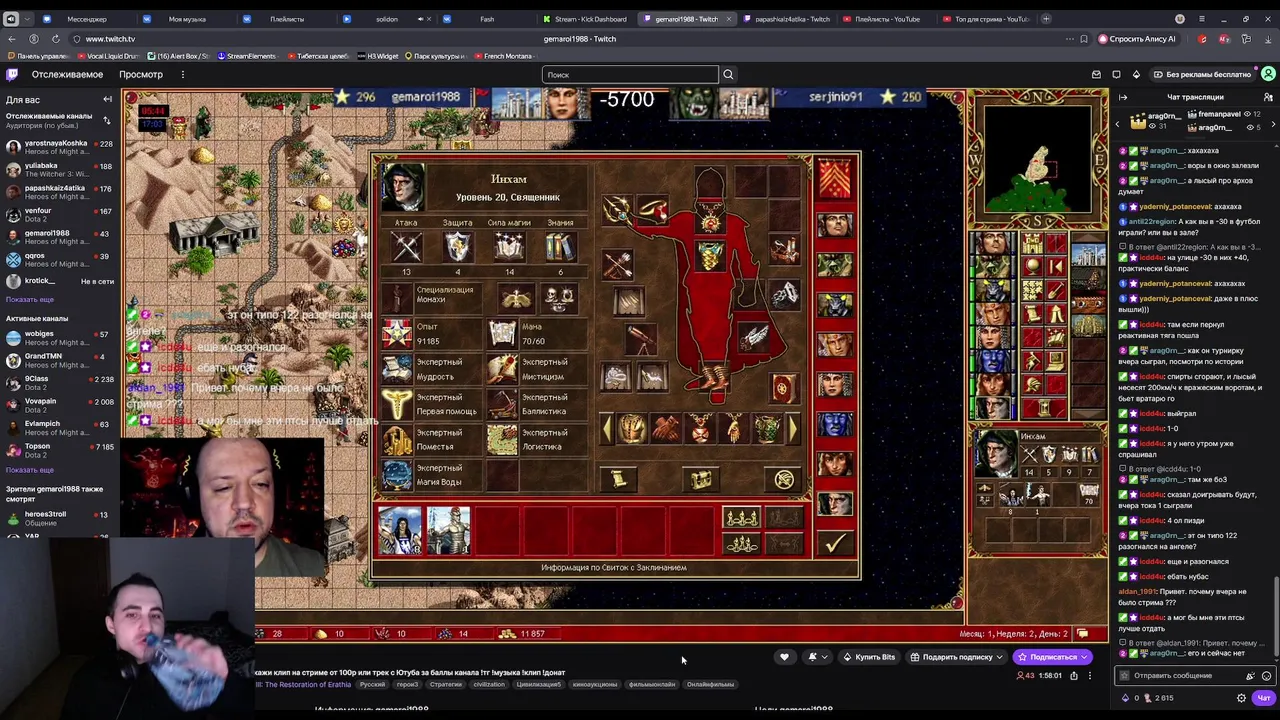The image size is (1280, 720).
Task: Toggle mute on the solidon browser tab
Action: pos(420,19)
